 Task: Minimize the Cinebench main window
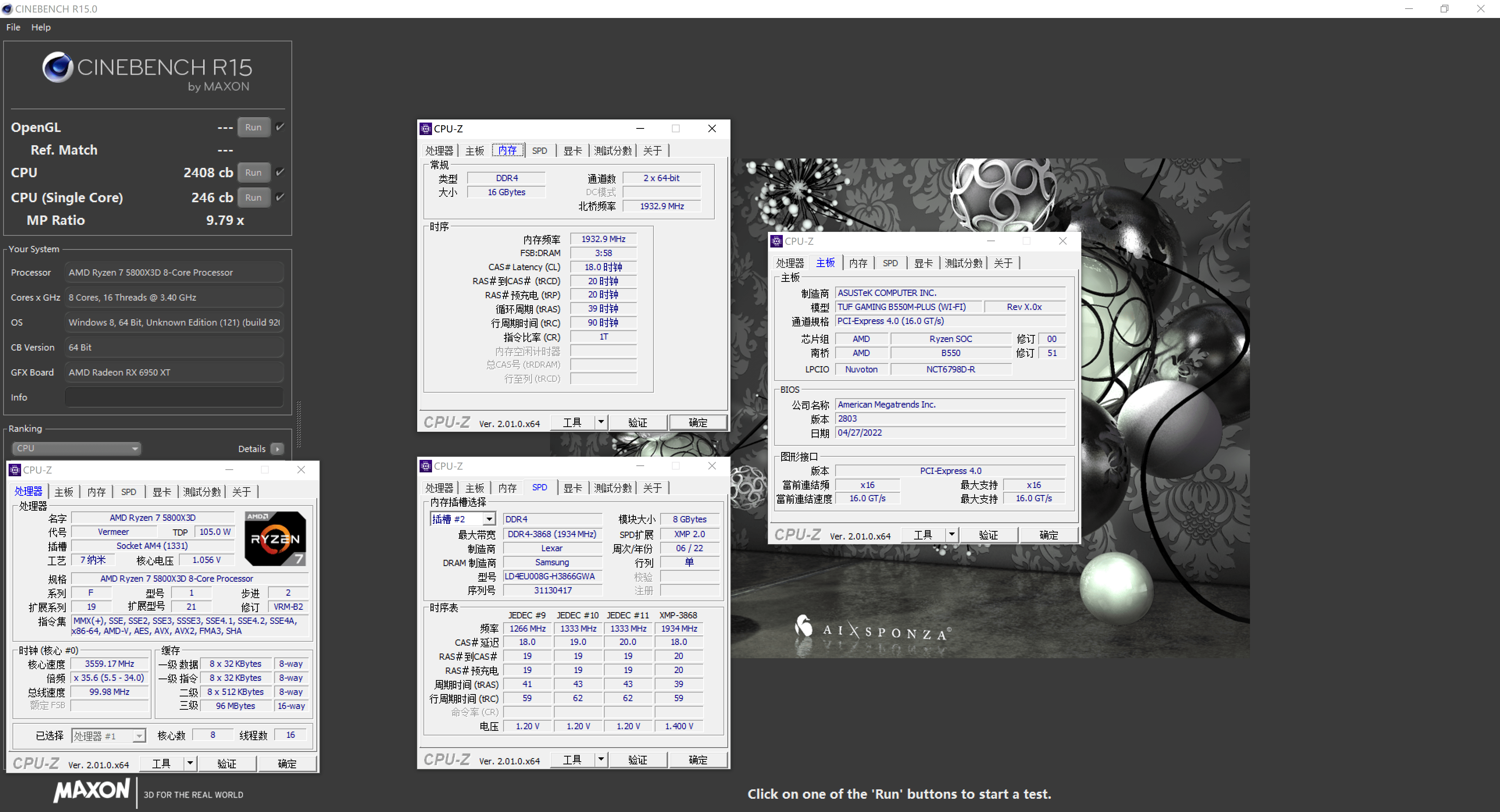(1409, 9)
